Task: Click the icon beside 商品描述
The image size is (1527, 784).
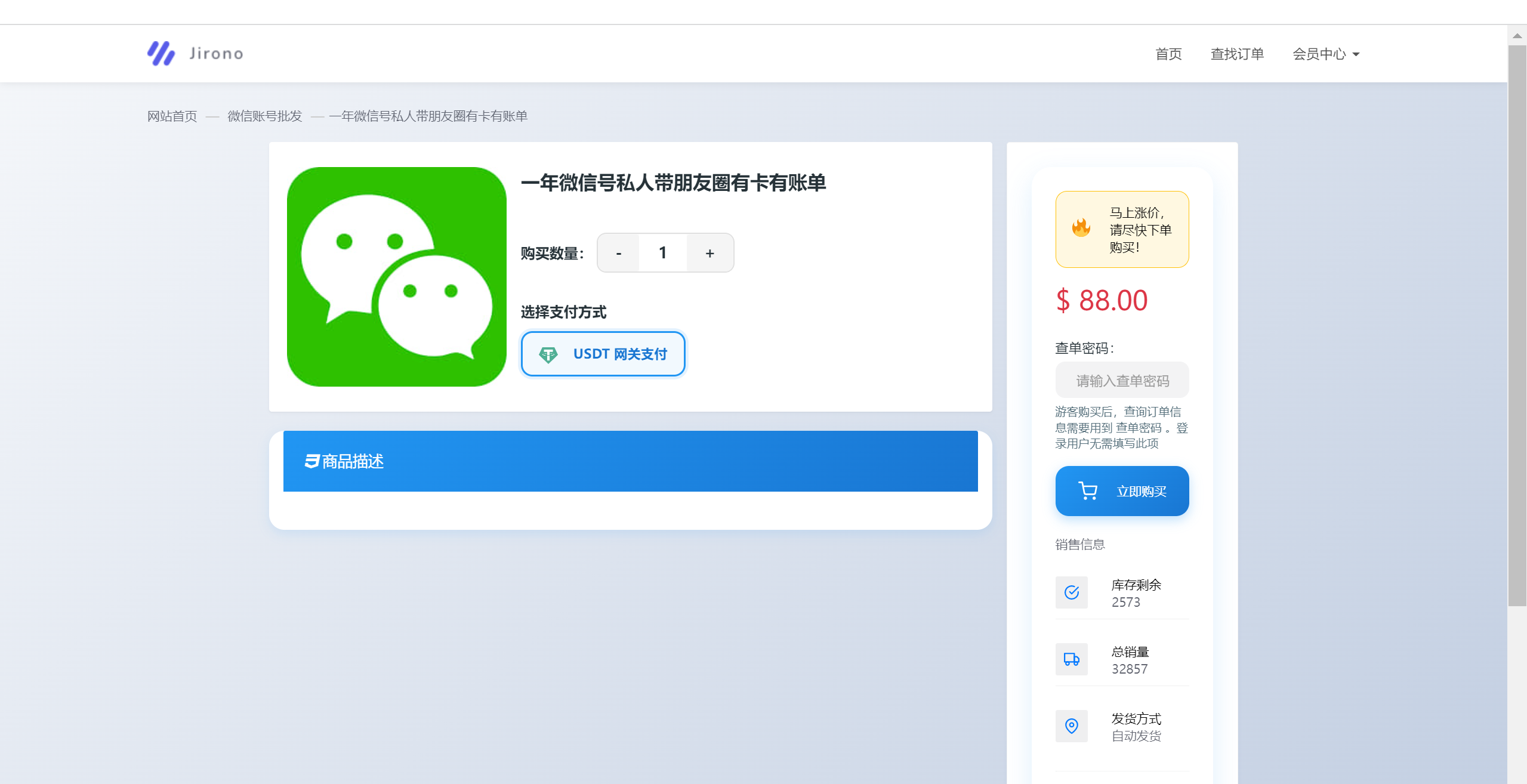Action: click(312, 461)
